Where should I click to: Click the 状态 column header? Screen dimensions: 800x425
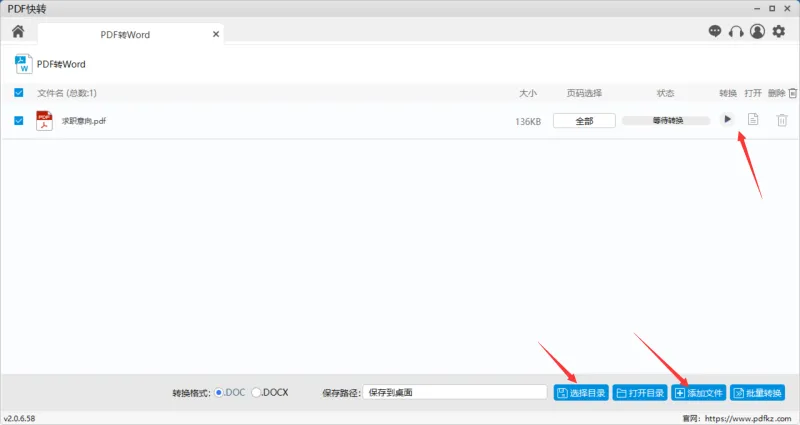(665, 93)
